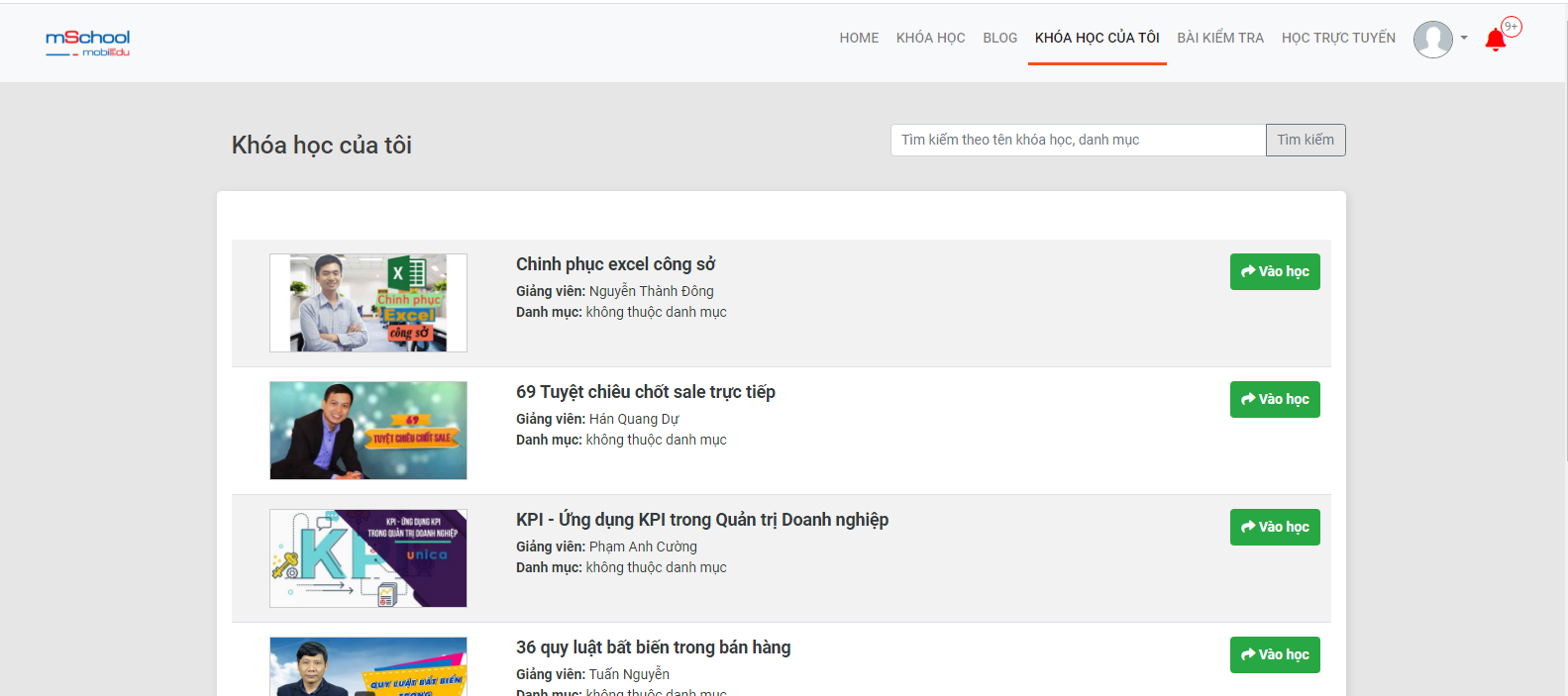Open the title 36 quy luật bất biến trong bán hàng

coord(654,647)
